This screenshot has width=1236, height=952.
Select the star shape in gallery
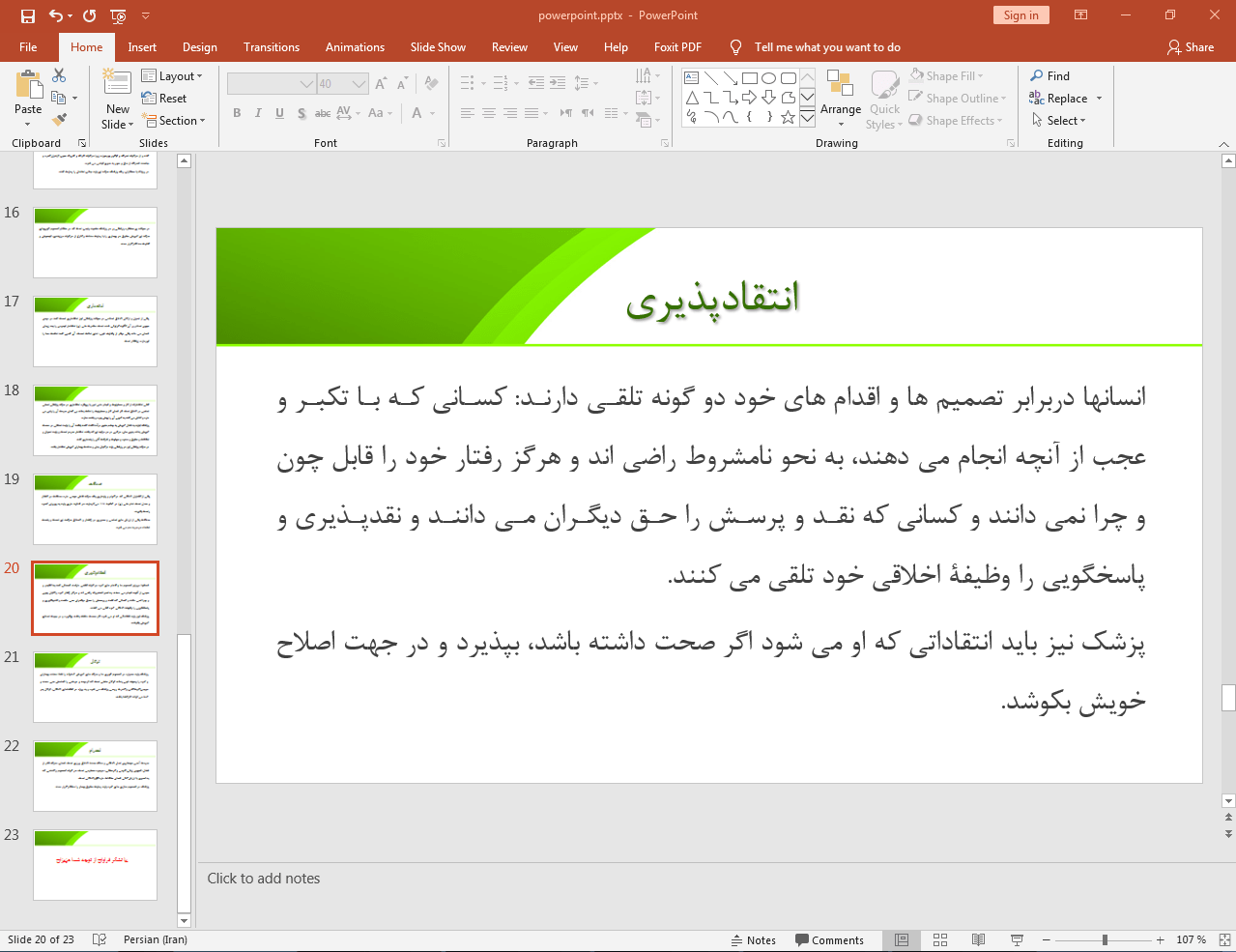coord(788,117)
